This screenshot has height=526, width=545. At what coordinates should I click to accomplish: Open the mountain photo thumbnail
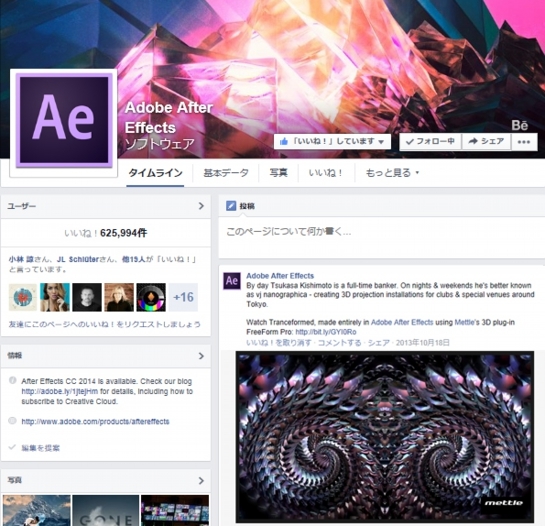pyautogui.click(x=36, y=510)
